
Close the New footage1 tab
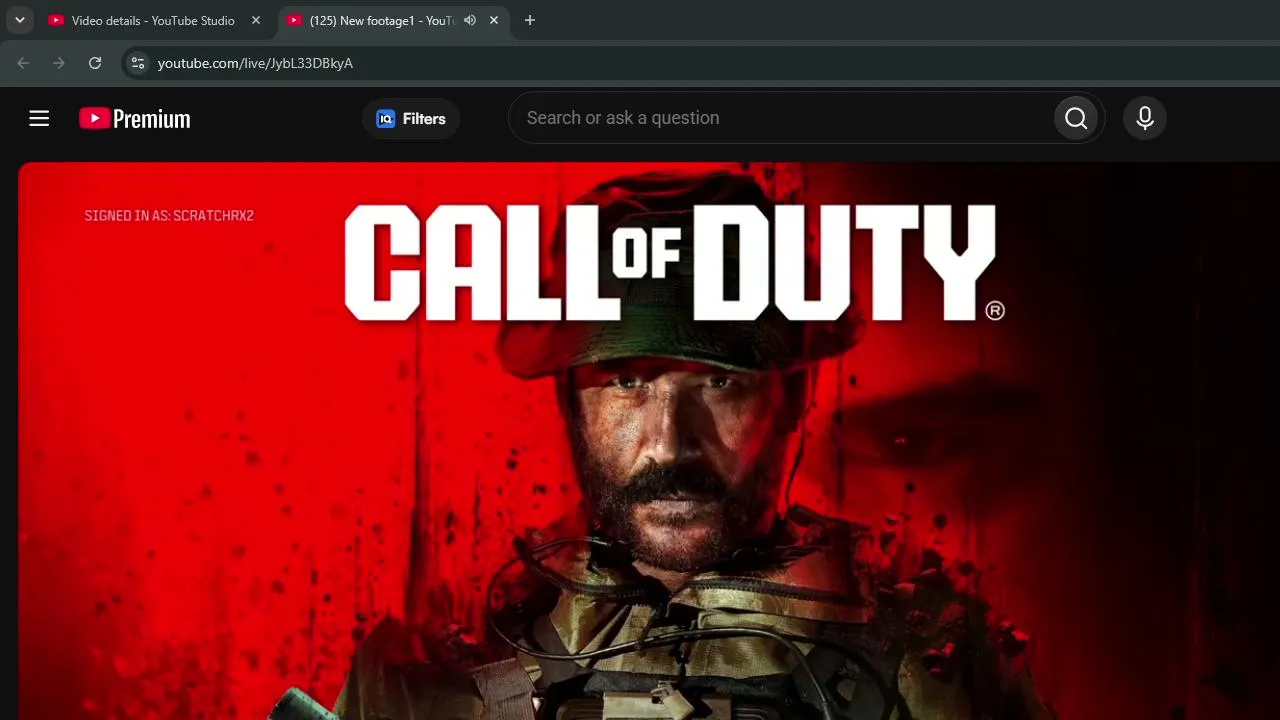point(494,20)
